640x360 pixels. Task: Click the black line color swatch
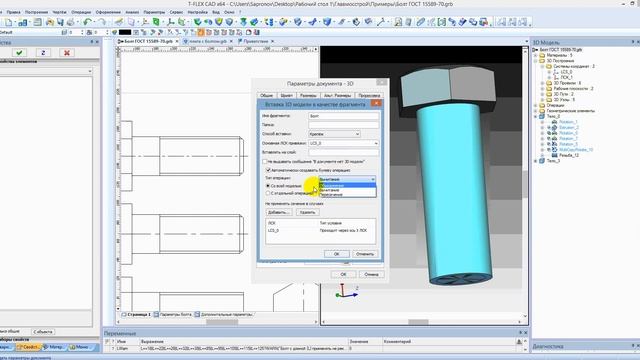click(x=125, y=32)
